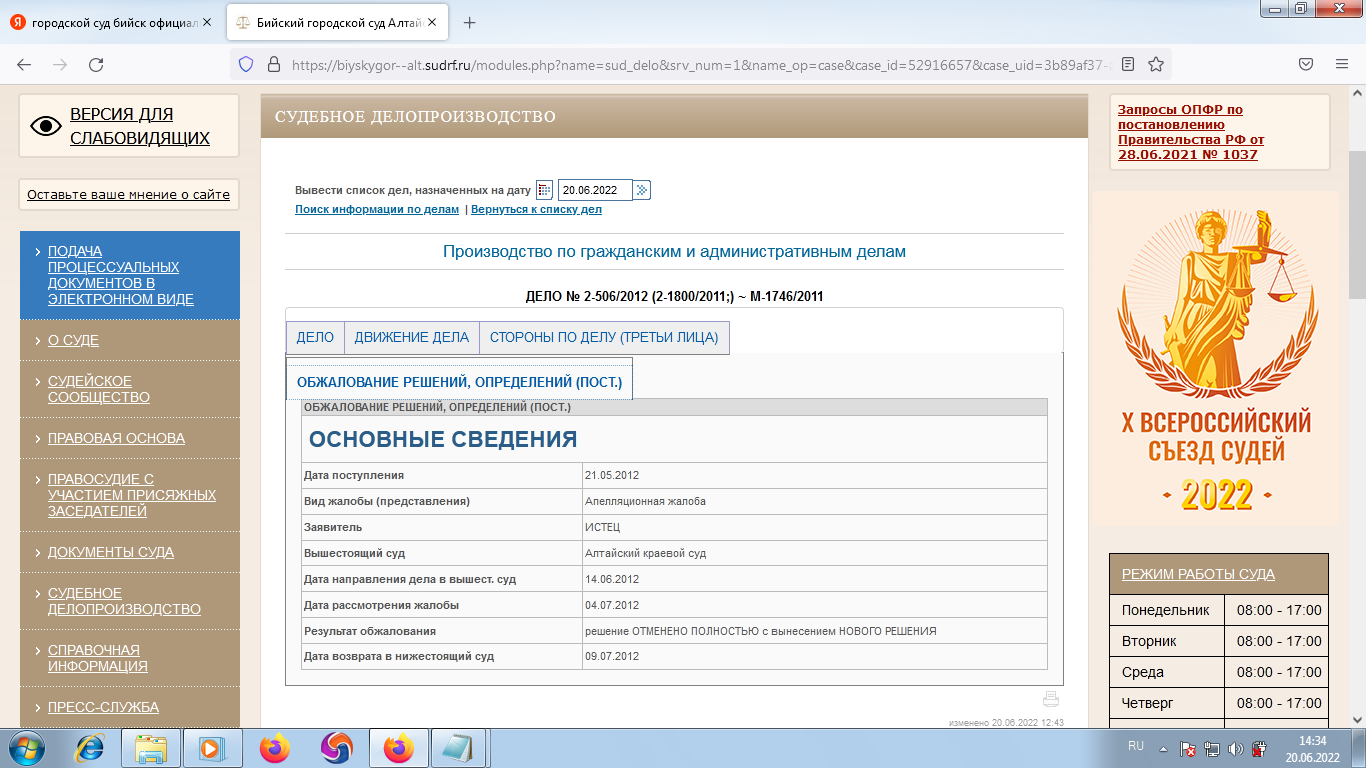The height and width of the screenshot is (768, 1366).
Task: Apply the date with the arrow button
Action: (643, 189)
